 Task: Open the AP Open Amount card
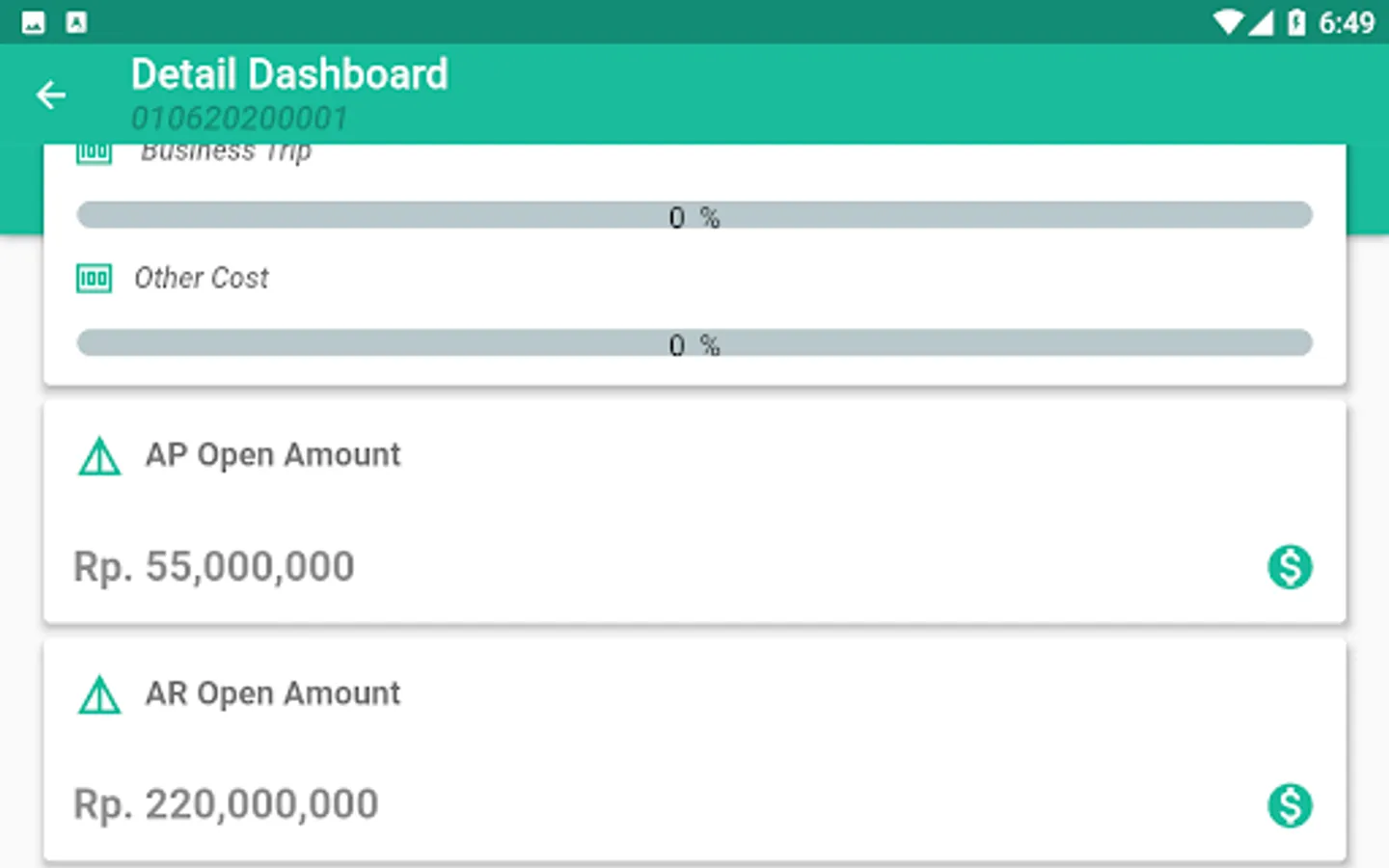[x=694, y=511]
